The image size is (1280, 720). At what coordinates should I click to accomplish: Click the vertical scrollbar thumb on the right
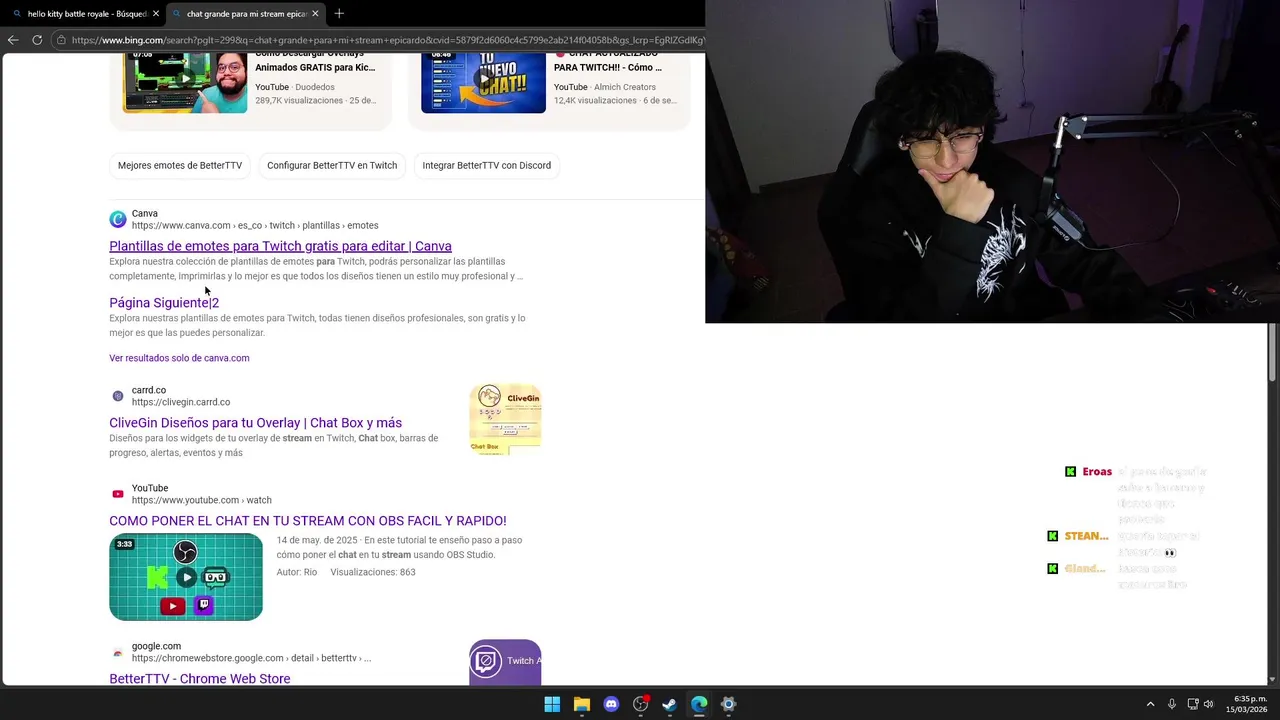[x=1273, y=354]
